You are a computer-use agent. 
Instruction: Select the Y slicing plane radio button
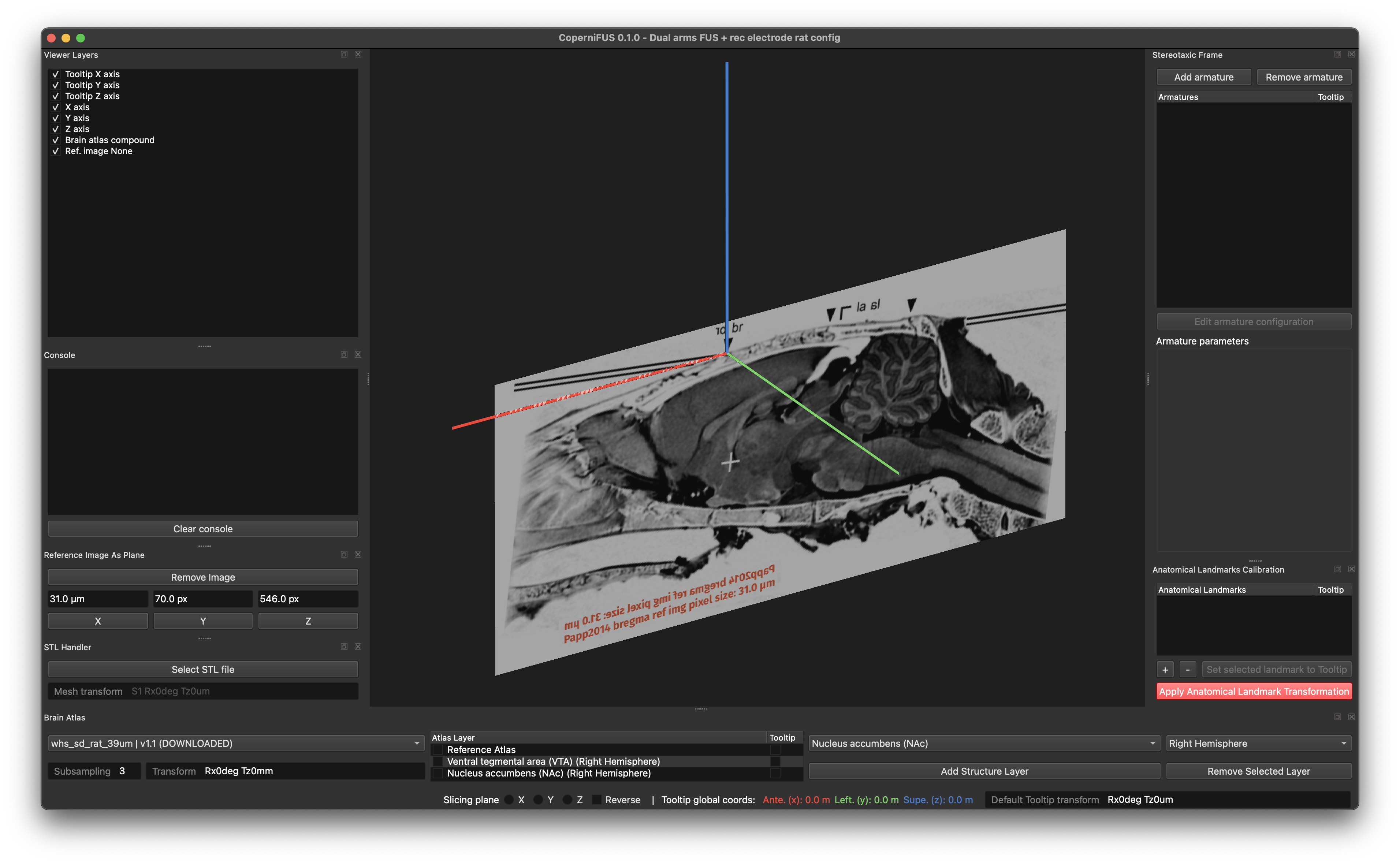(x=538, y=800)
